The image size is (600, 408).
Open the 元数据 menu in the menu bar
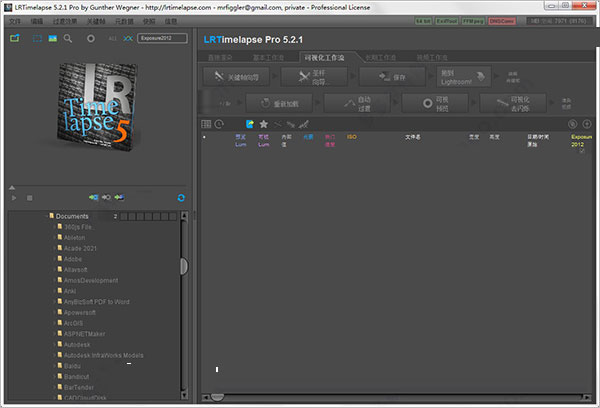point(124,21)
